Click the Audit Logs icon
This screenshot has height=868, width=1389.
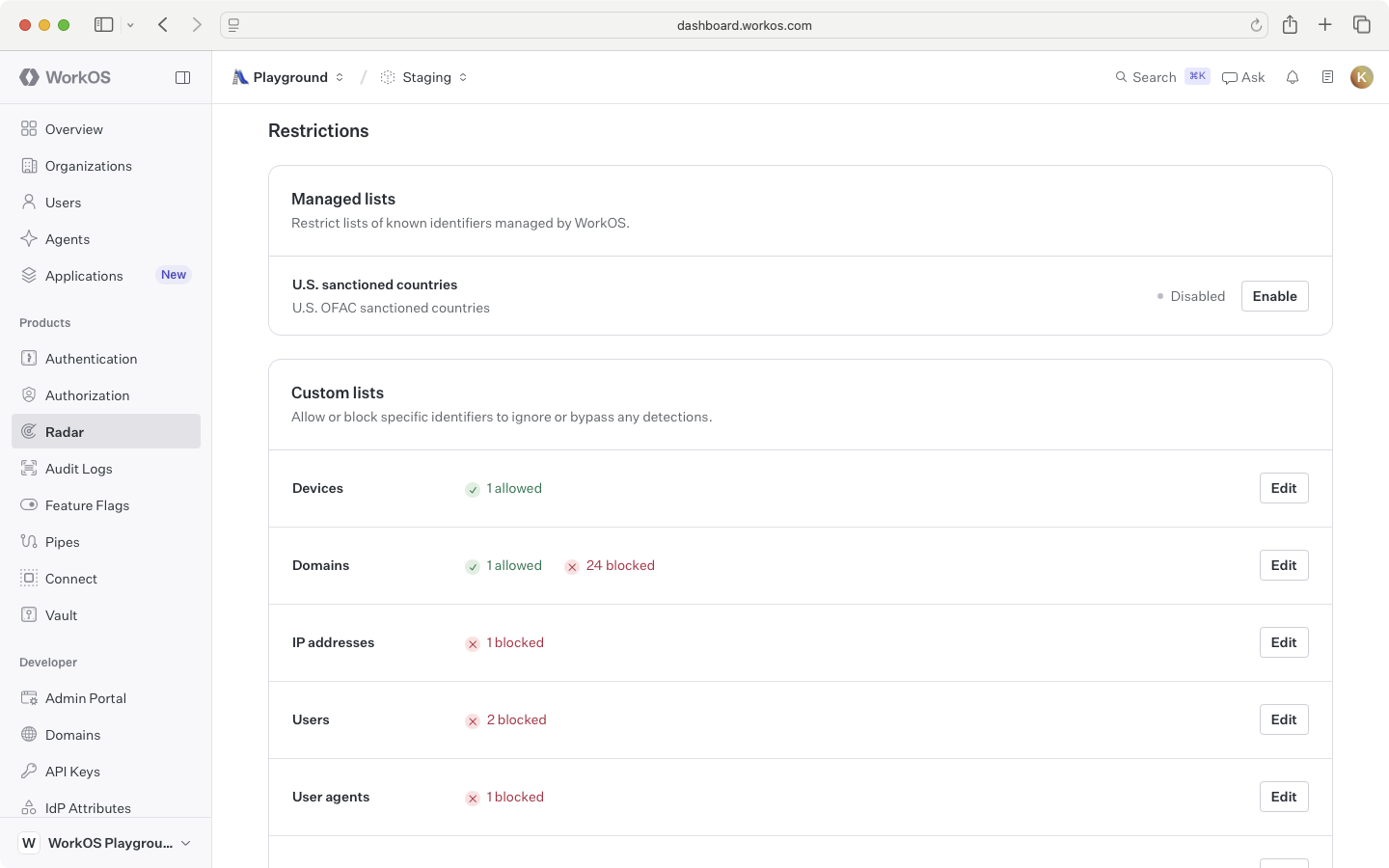pos(29,469)
